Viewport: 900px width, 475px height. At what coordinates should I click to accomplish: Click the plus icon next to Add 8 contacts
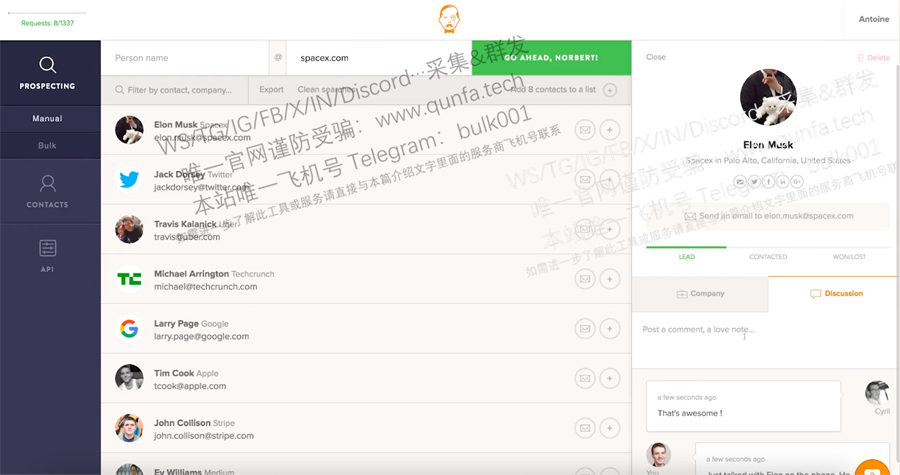[610, 90]
